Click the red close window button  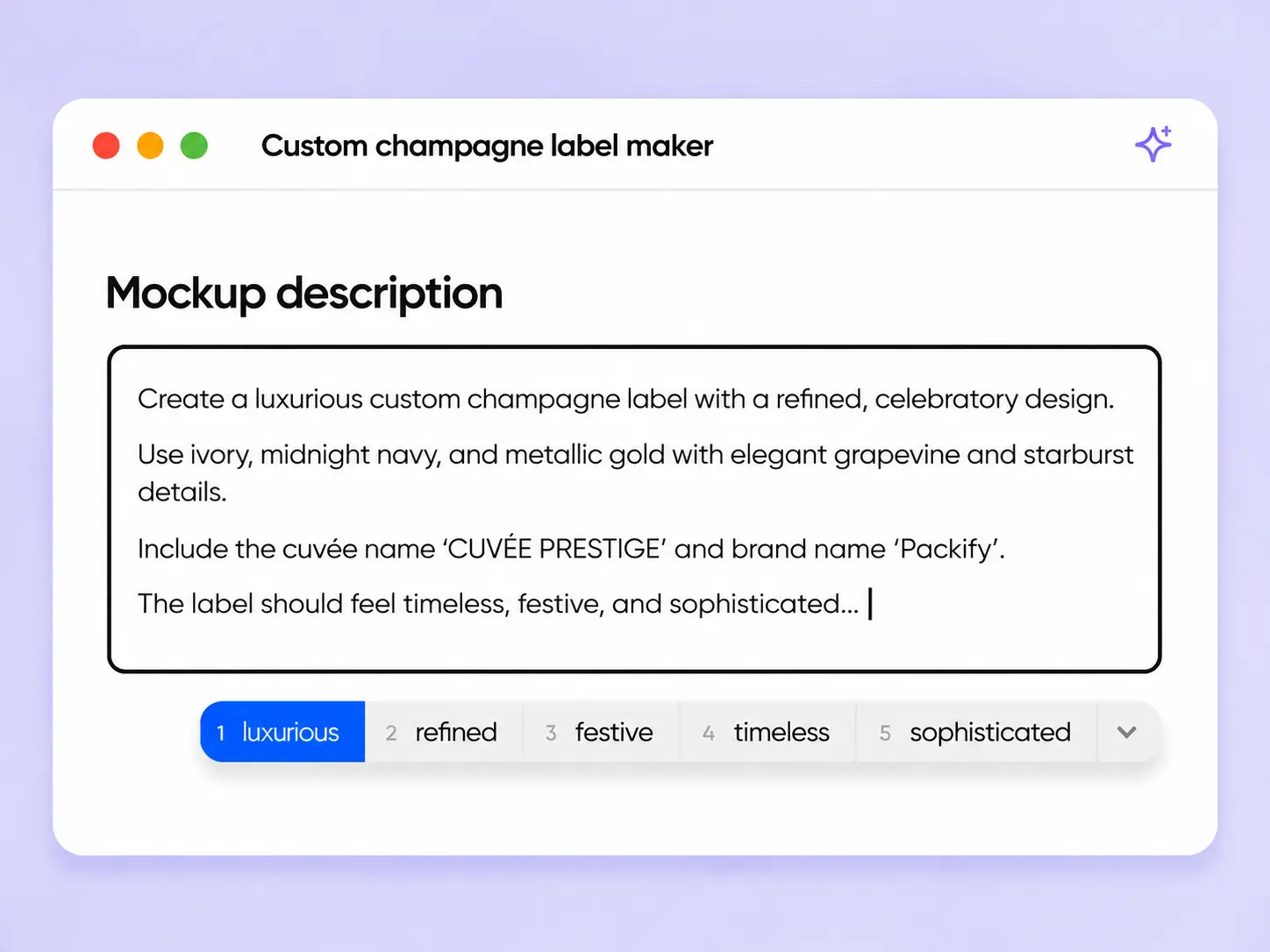pos(106,146)
